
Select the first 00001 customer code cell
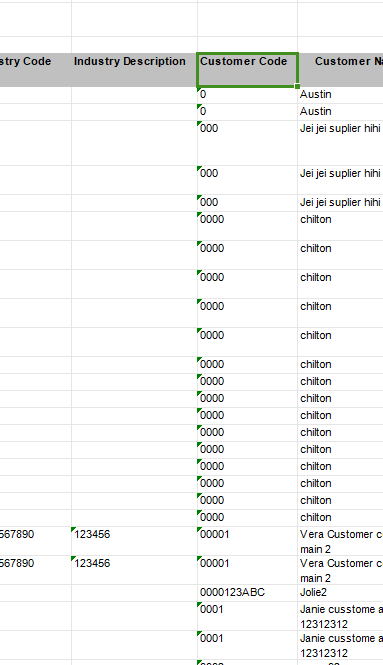tap(247, 541)
